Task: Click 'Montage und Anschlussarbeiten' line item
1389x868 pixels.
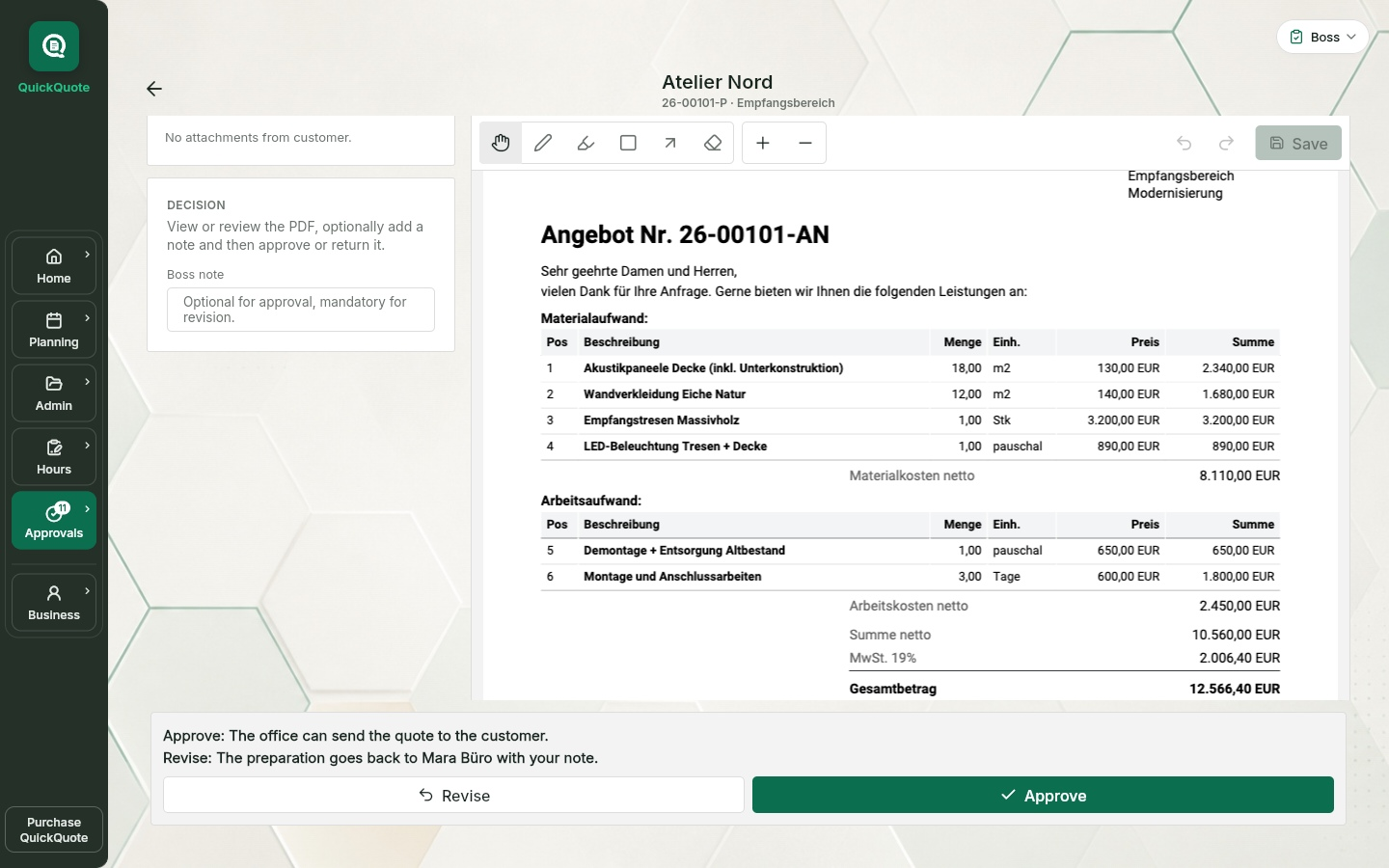Action: pyautogui.click(x=672, y=577)
